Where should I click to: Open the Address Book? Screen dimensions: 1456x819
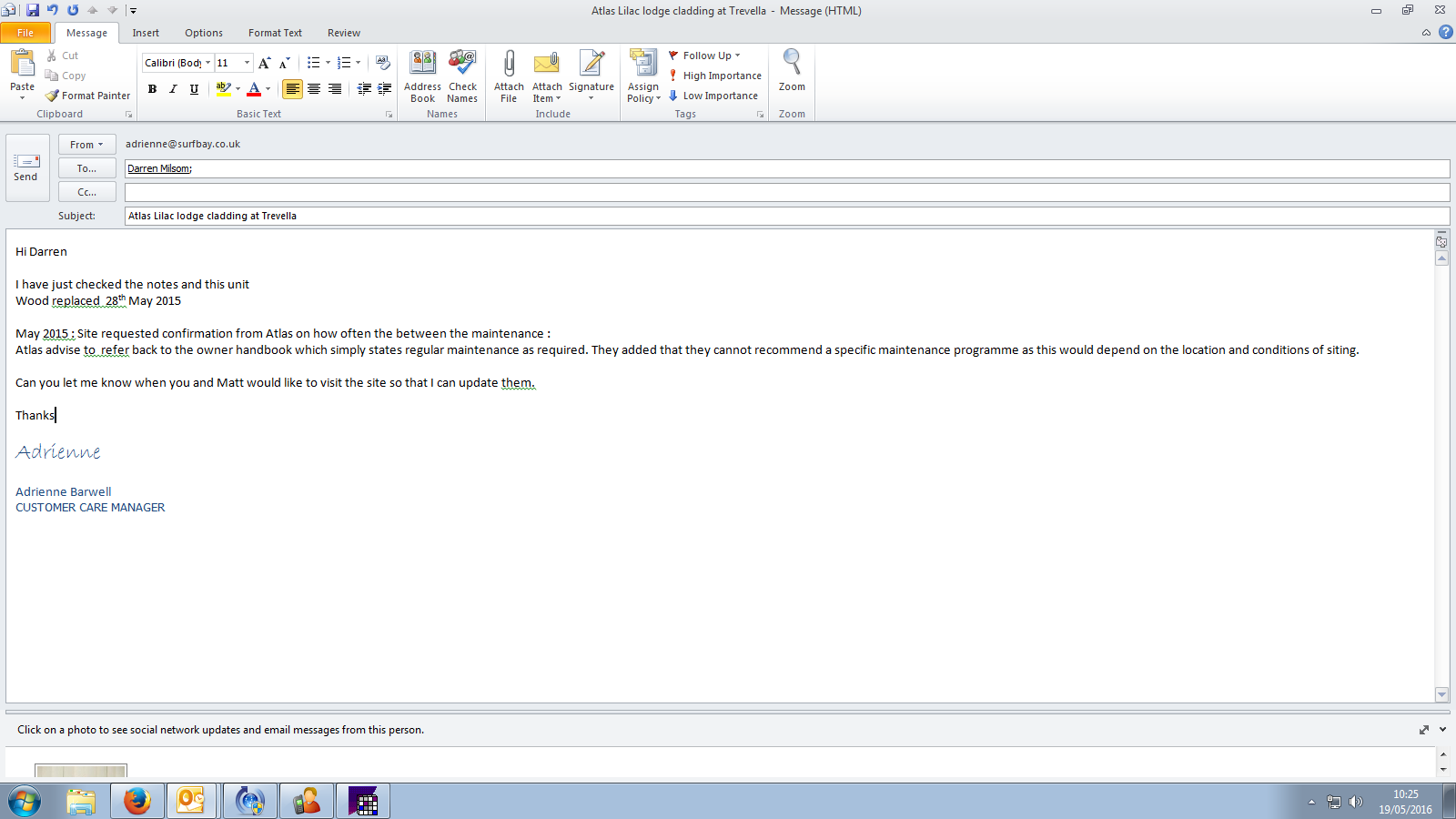point(422,76)
